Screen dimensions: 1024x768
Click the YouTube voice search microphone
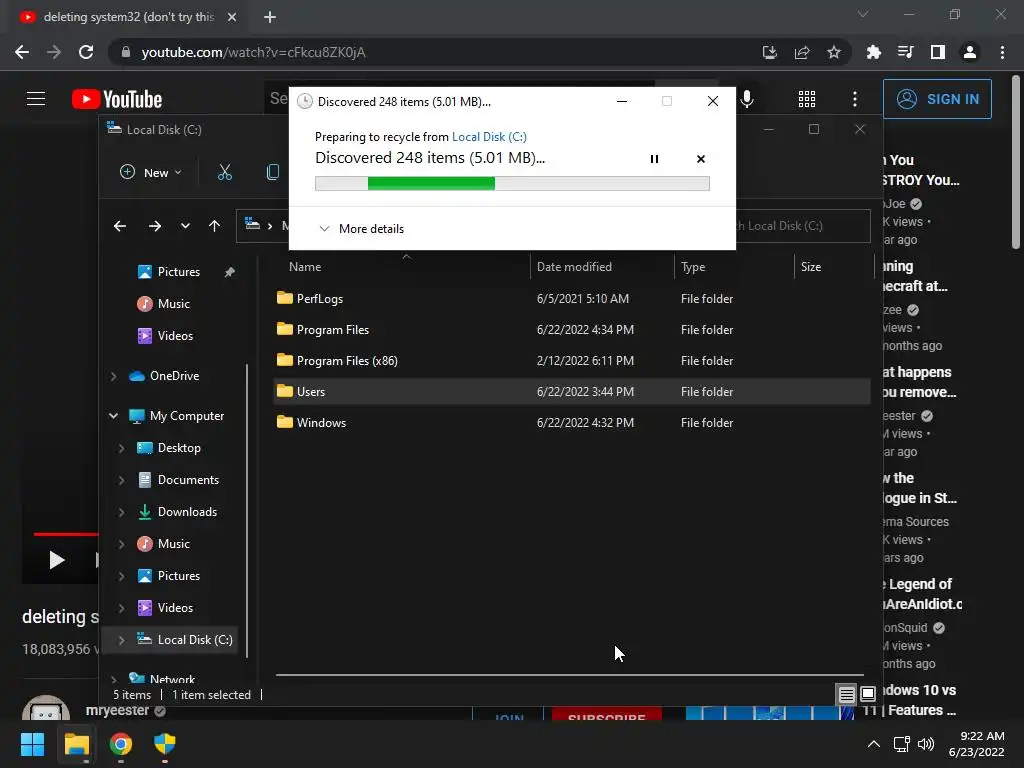[747, 99]
